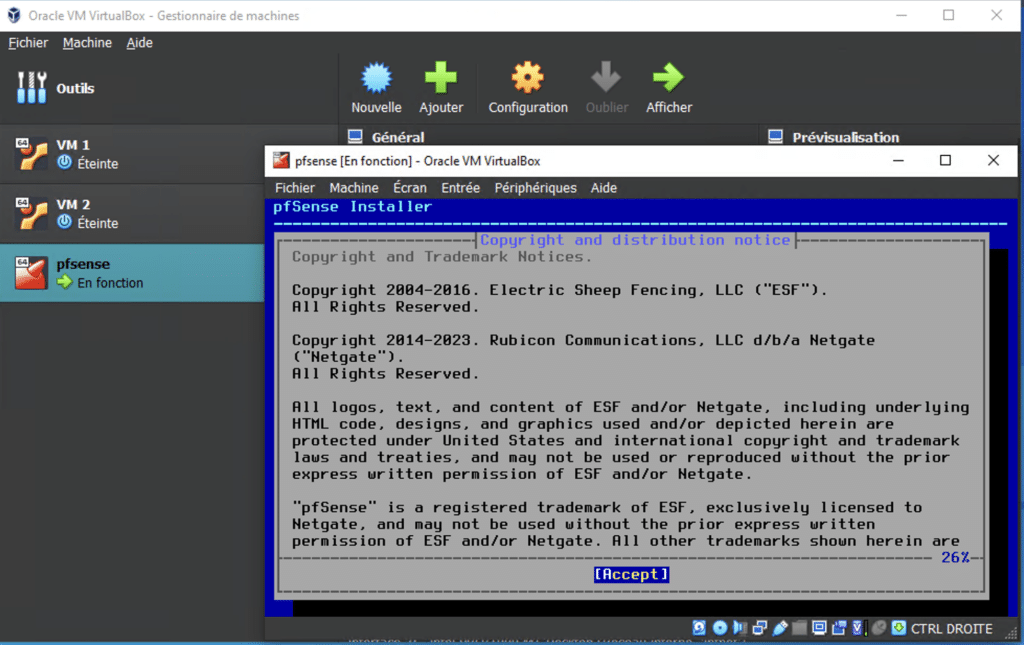Screen dimensions: 1024x645
Task: Click the Prévisualisation section header
Action: point(846,137)
